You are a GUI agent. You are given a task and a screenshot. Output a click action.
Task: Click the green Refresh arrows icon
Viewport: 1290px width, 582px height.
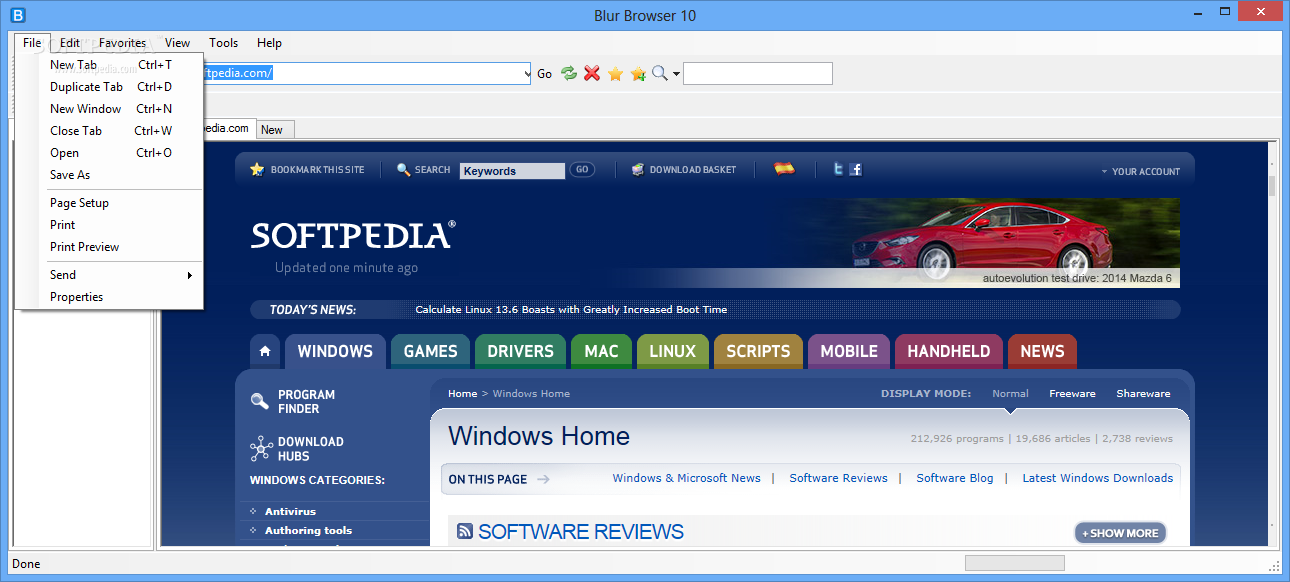click(x=569, y=73)
